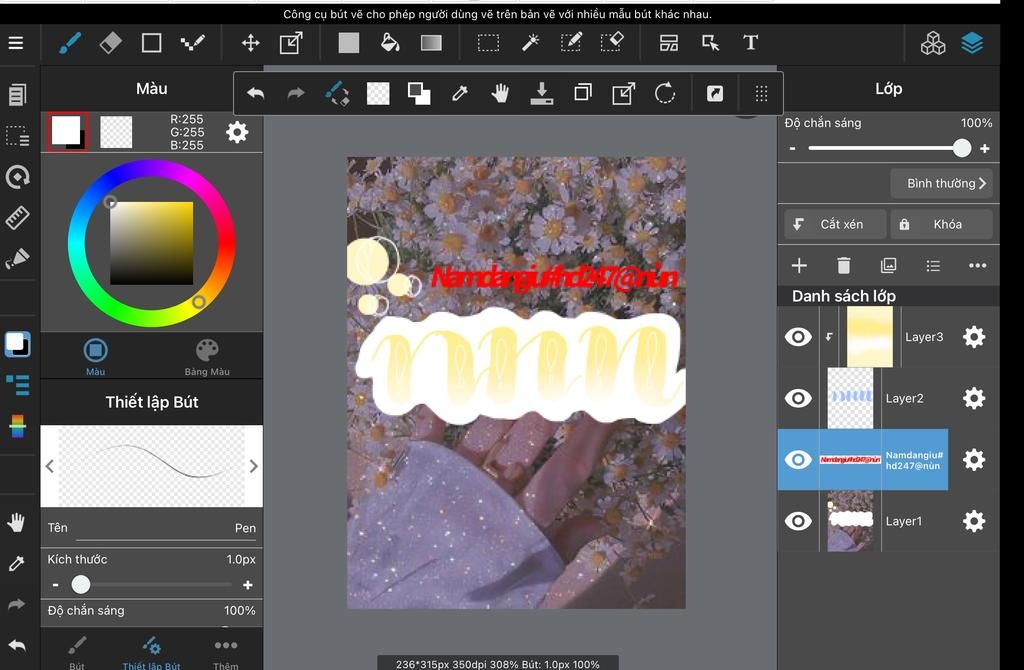
Task: Select the Text tool
Action: click(x=751, y=43)
